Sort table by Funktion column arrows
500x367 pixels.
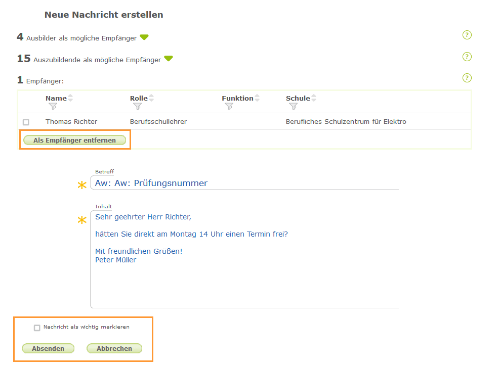coord(257,98)
